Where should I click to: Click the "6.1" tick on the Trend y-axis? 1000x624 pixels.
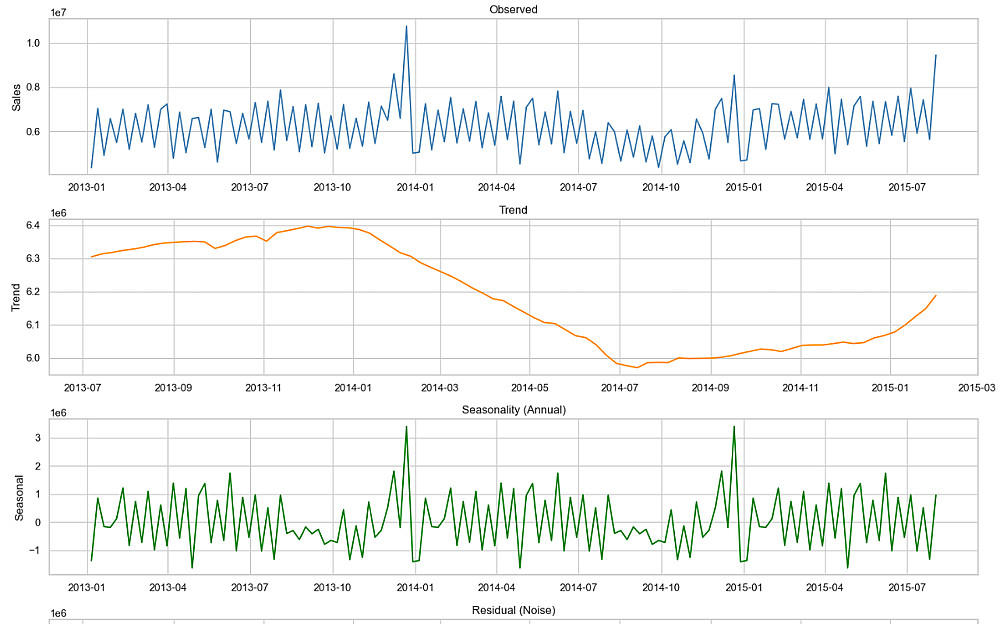[x=33, y=325]
